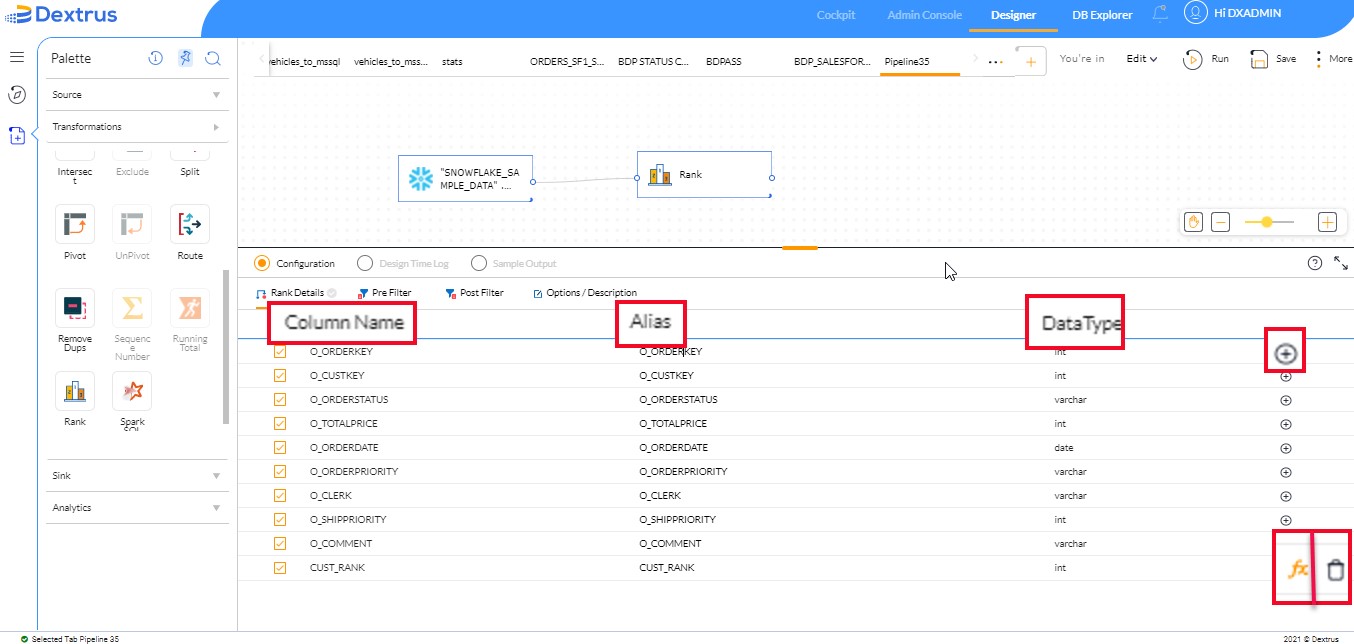The height and width of the screenshot is (644, 1354).
Task: Click the add-component palette sidebar icon
Action: pos(17,136)
